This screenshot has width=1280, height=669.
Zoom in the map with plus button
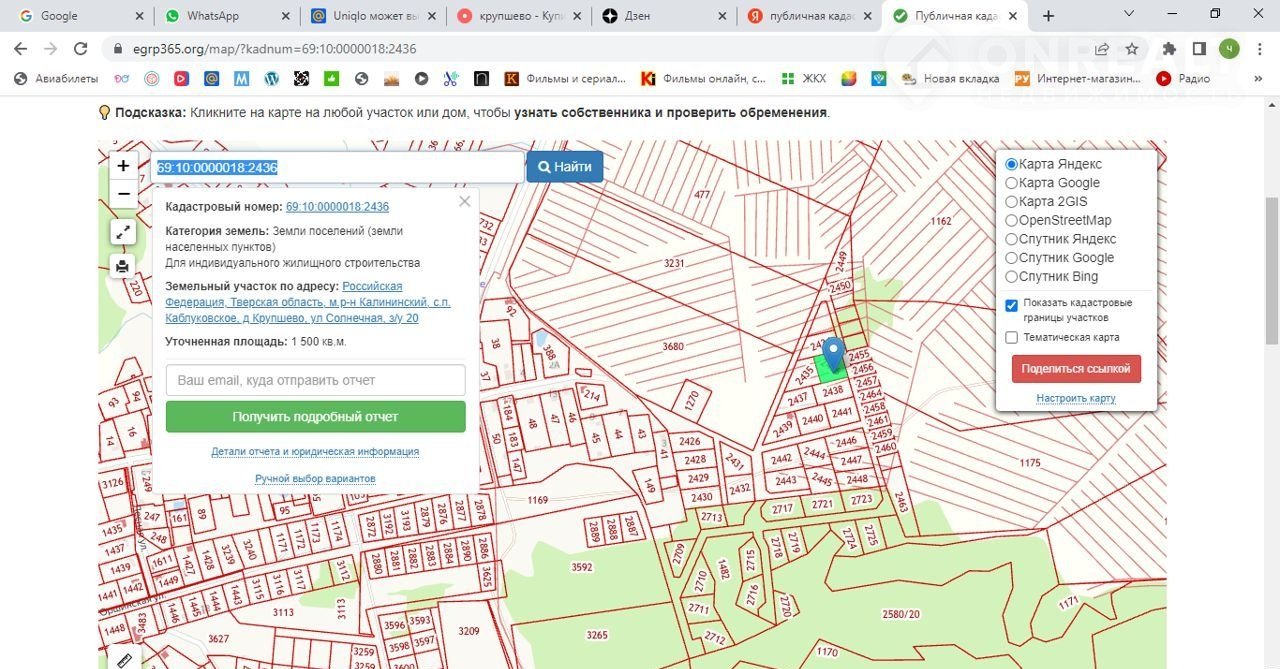coord(123,166)
